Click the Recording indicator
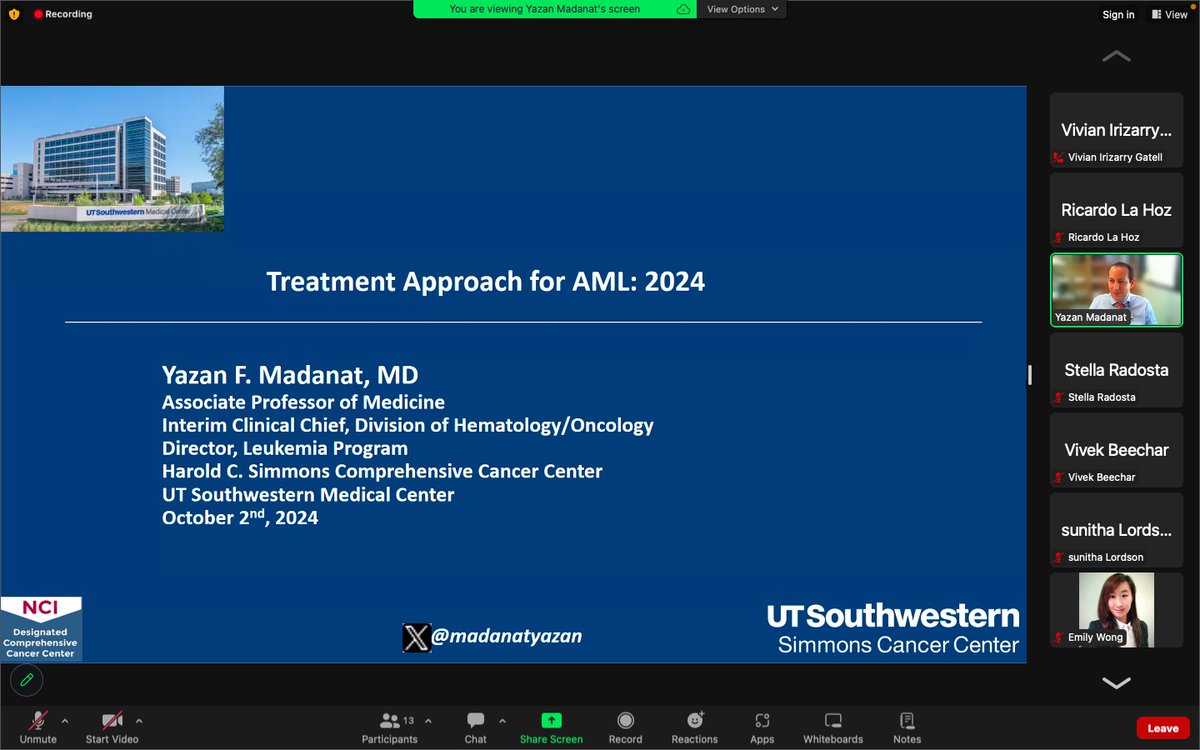The width and height of the screenshot is (1200, 750). pyautogui.click(x=63, y=15)
